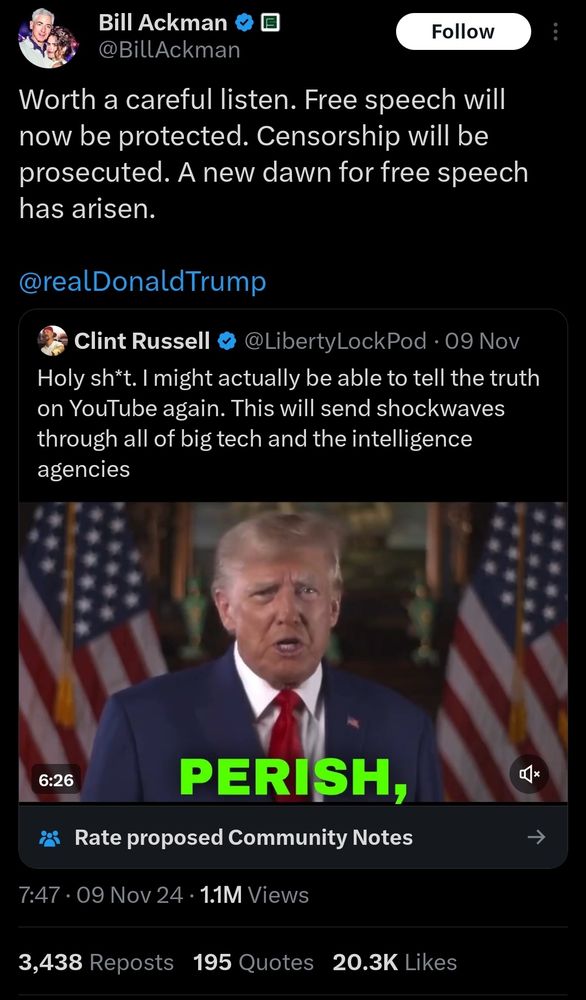View the 195 Quotes list

click(x=253, y=962)
